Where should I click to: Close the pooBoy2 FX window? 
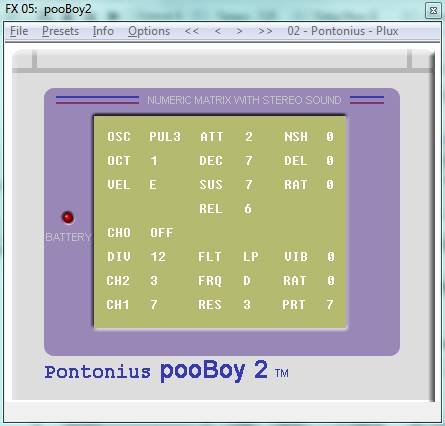[x=433, y=10]
